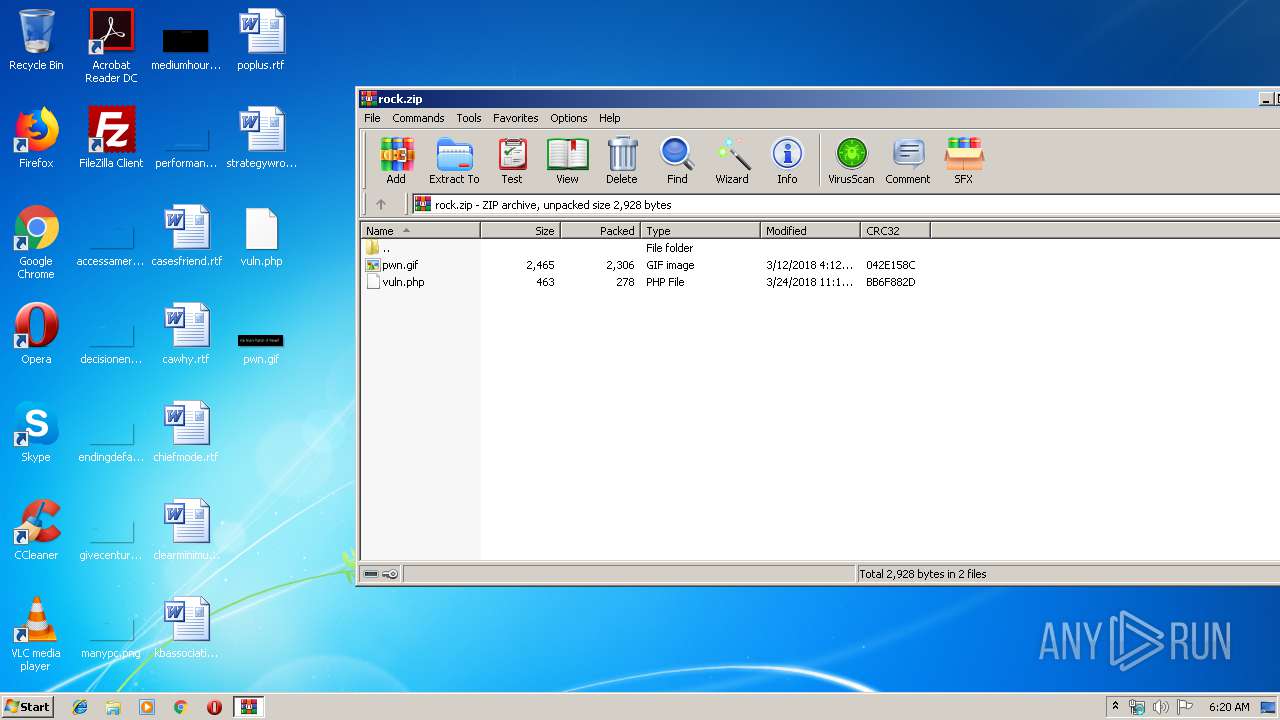Open Internet Explorer from taskbar
The image size is (1280, 720).
80,707
